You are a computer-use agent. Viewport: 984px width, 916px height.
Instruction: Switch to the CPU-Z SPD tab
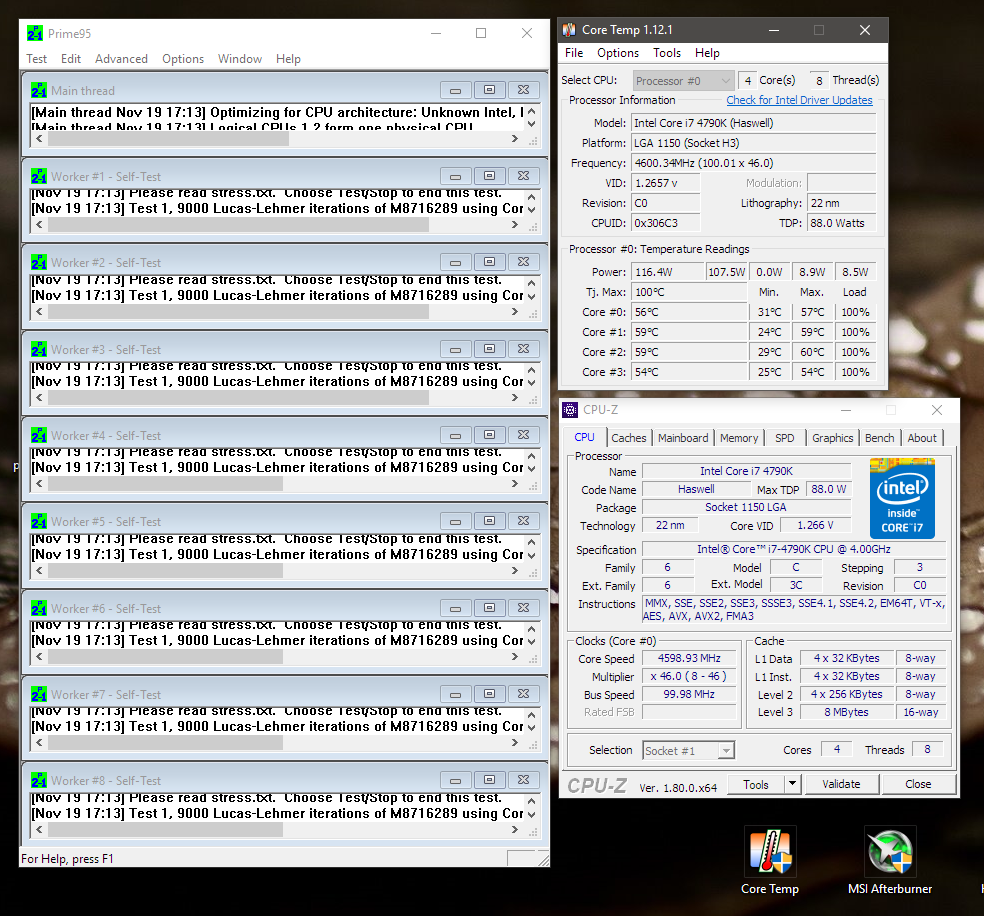[784, 438]
